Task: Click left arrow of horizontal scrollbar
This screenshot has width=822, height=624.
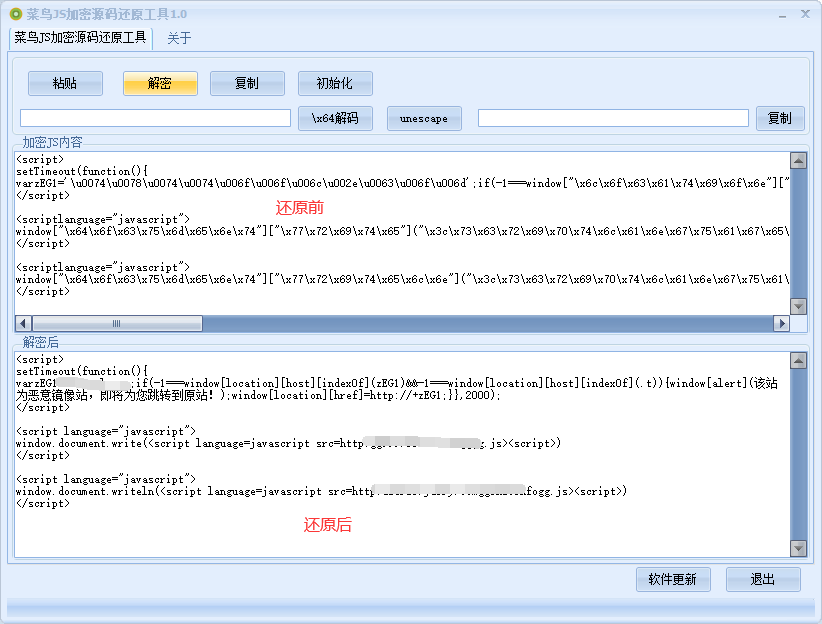Action: coord(23,324)
